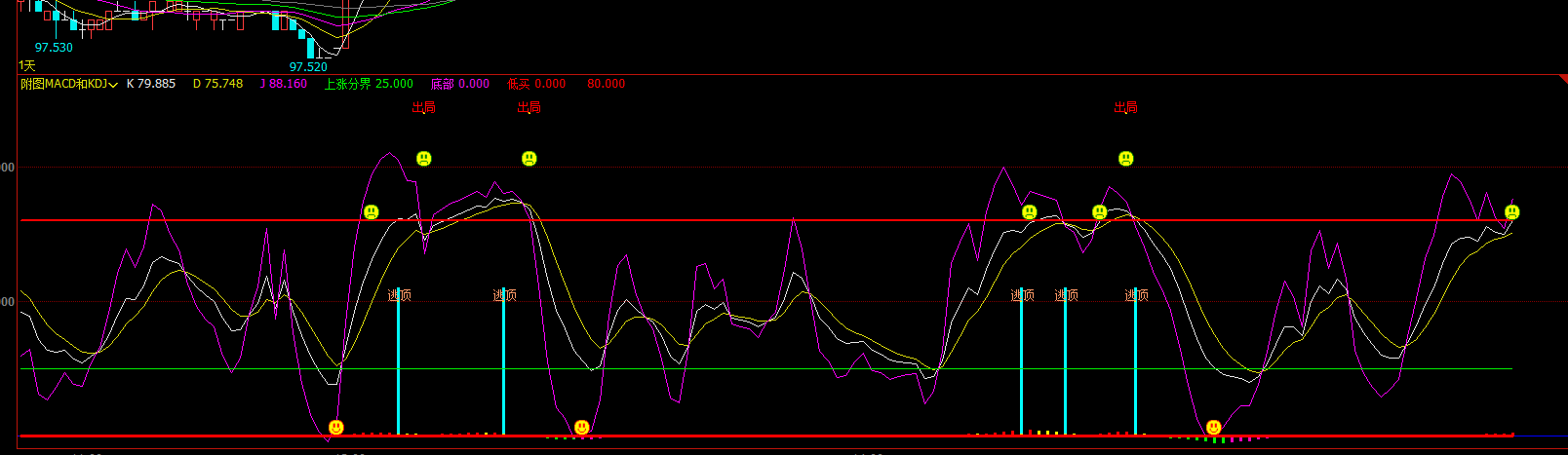
Task: Click the sad face below the middle 出局 label
Action: (x=529, y=159)
